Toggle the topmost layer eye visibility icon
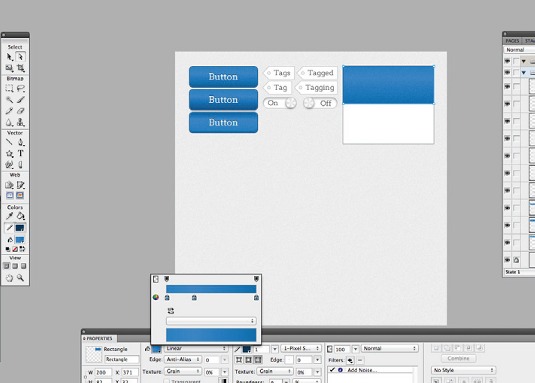 click(x=507, y=61)
